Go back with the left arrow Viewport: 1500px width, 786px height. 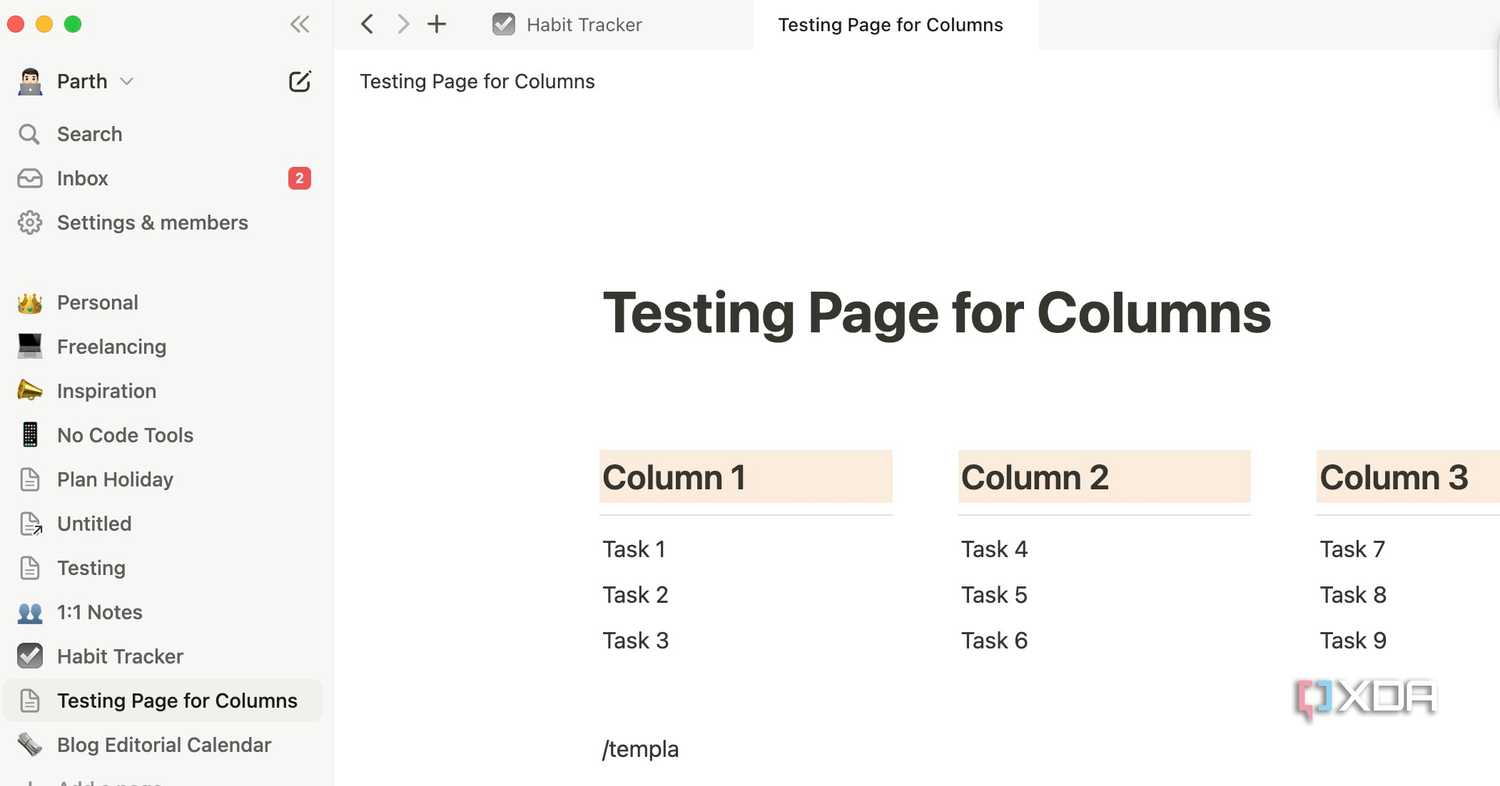367,24
